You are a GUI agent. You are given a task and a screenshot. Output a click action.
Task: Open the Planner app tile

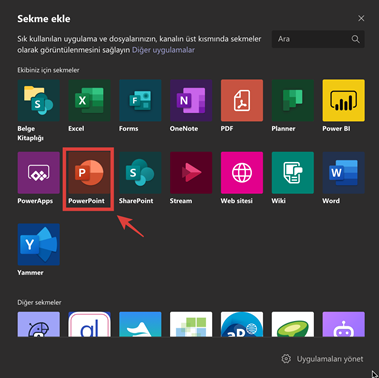click(293, 100)
